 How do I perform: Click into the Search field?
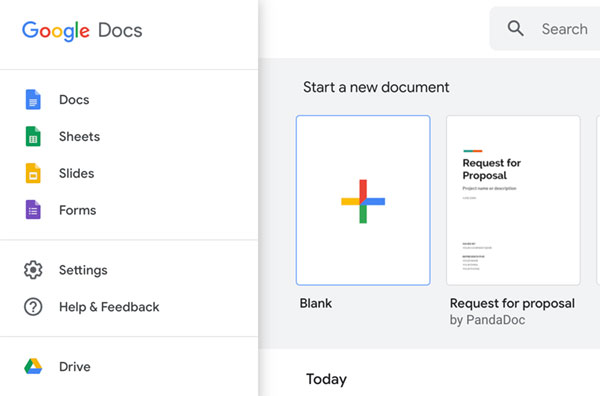pyautogui.click(x=545, y=29)
